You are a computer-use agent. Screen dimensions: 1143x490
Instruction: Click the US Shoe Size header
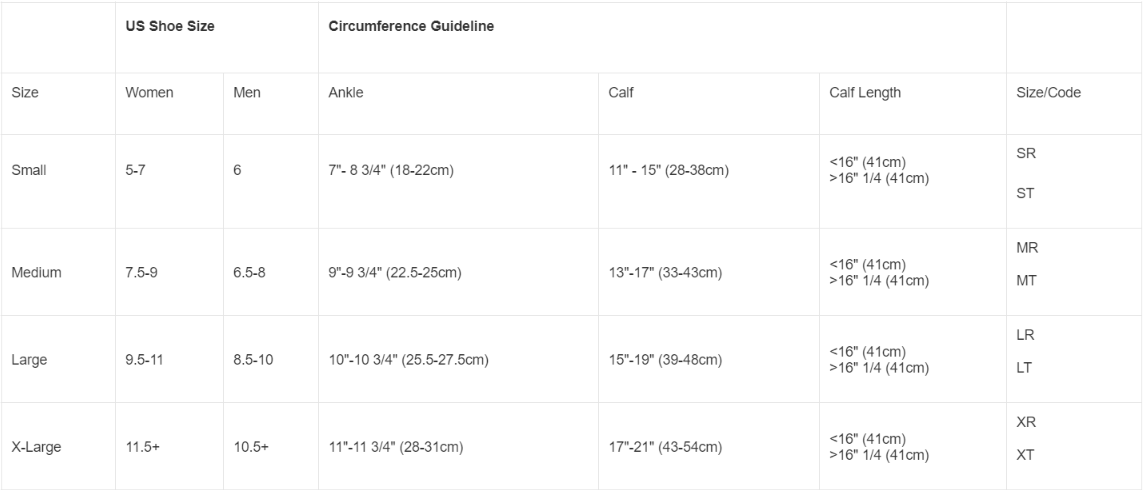[x=170, y=26]
